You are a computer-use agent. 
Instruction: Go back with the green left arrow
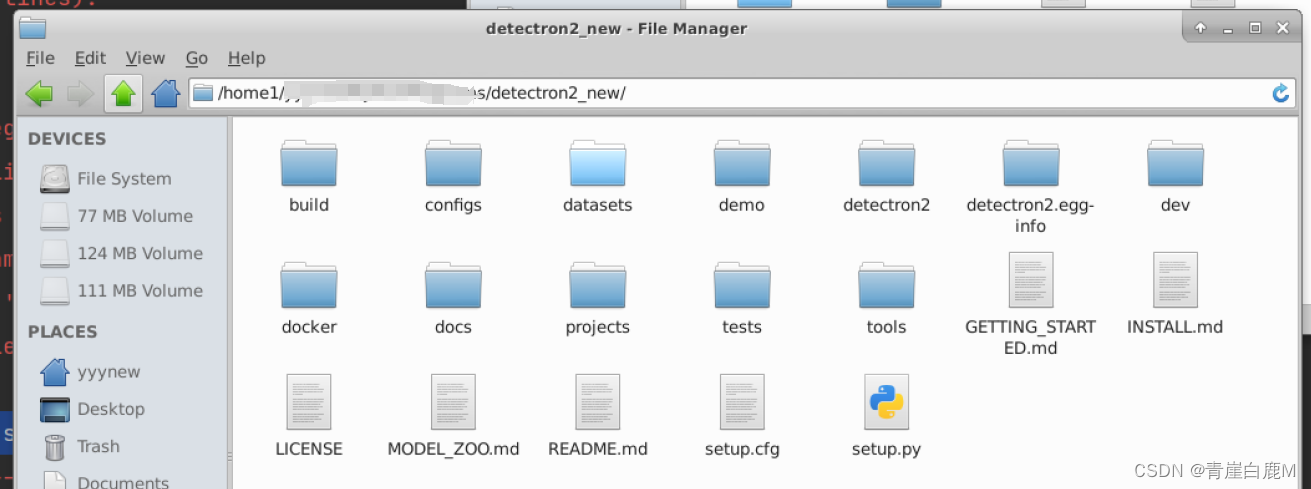click(x=39, y=94)
